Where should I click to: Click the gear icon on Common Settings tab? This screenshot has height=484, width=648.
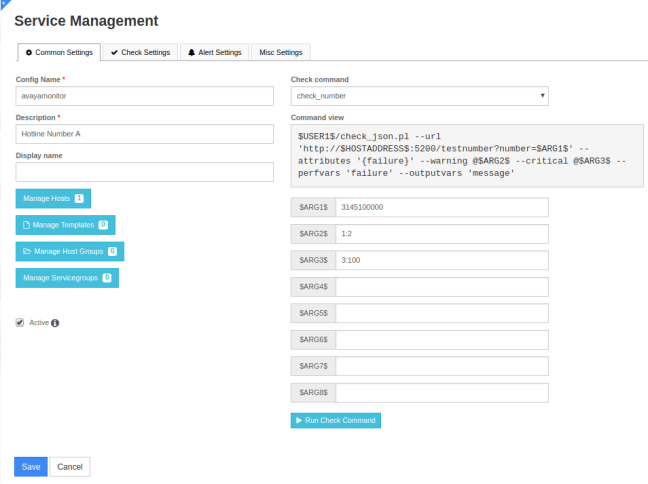tap(29, 52)
